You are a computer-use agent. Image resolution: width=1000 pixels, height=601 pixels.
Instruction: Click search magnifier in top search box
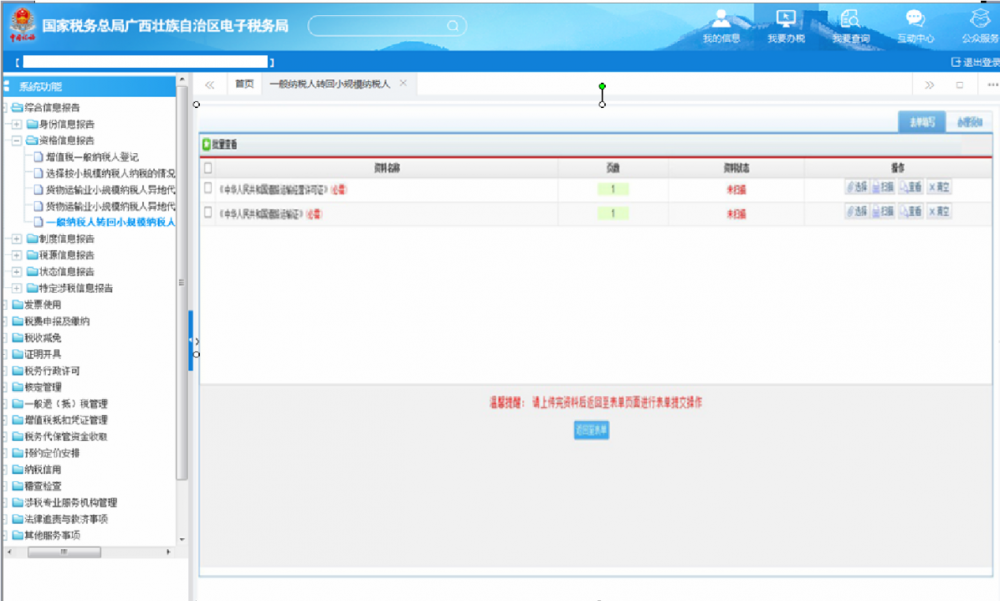453,26
